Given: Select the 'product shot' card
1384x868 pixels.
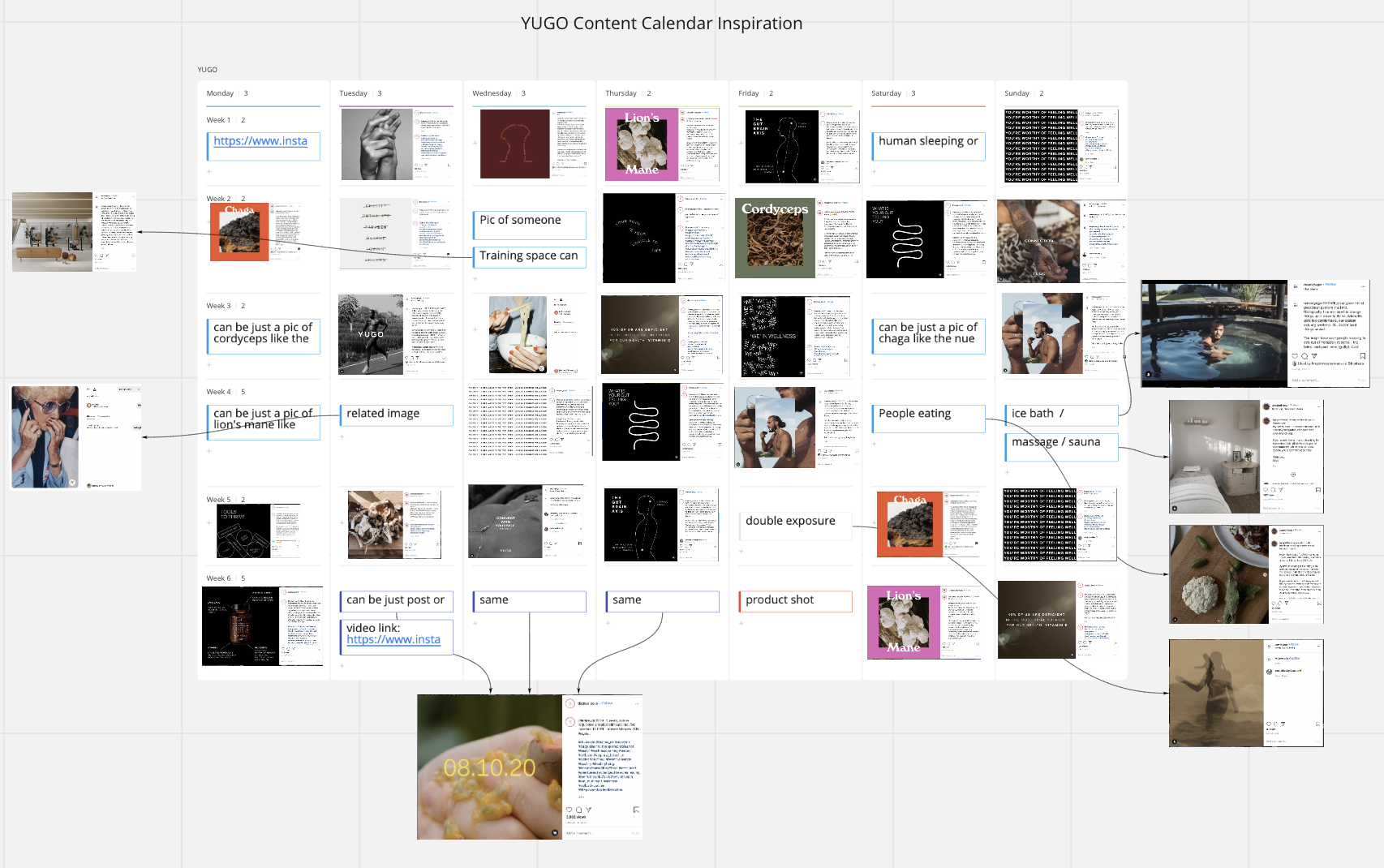Looking at the screenshot, I should [x=795, y=601].
